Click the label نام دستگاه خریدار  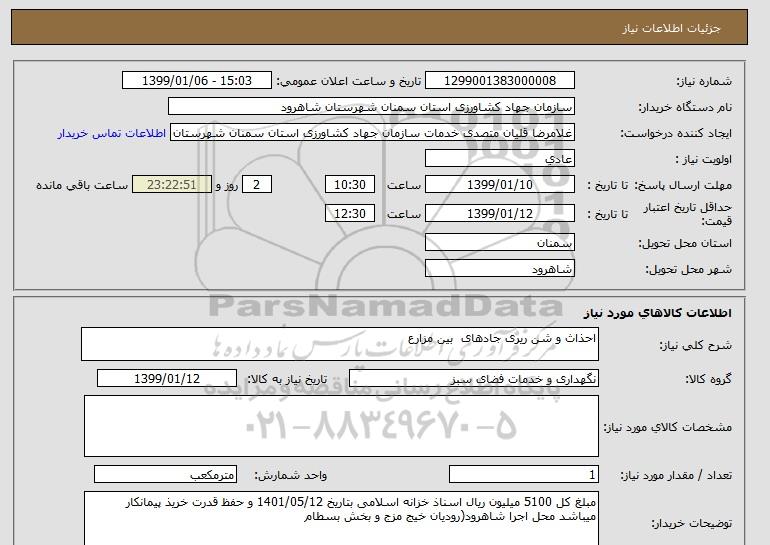[x=685, y=108]
